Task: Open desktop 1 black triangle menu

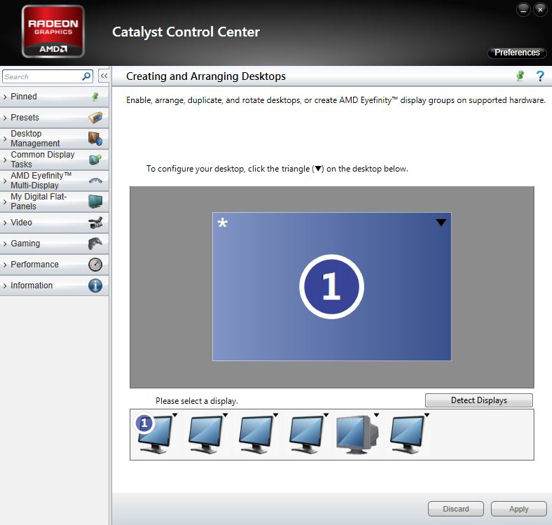Action: [x=441, y=222]
